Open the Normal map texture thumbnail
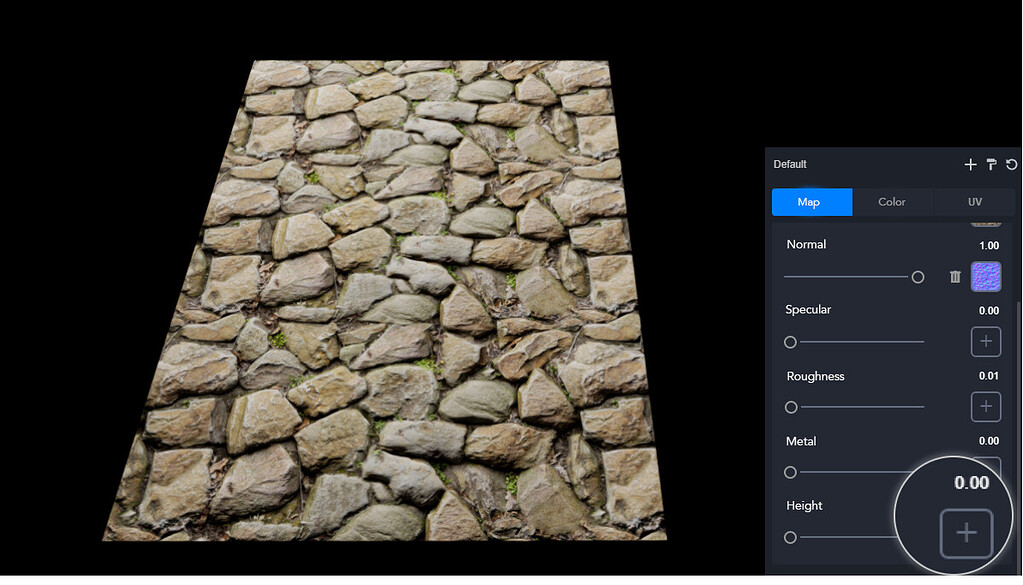 [985, 277]
